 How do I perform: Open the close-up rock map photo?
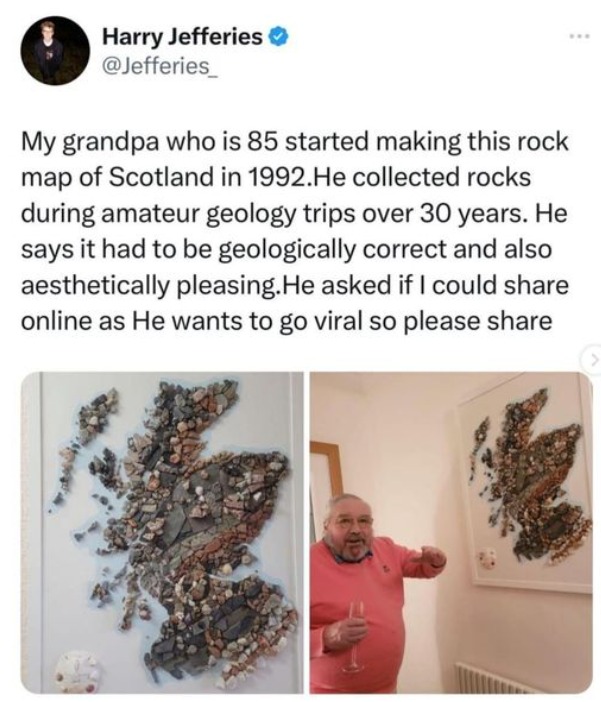162,532
